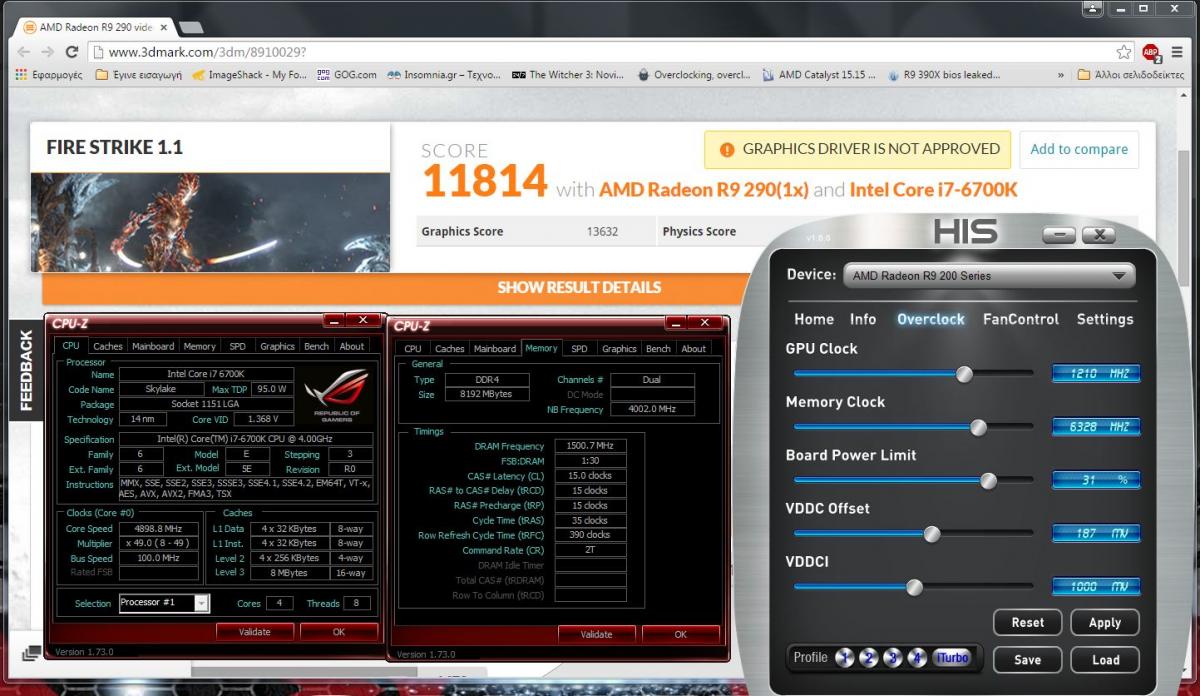
Task: Click the Chrome user profile icon
Action: tap(1093, 8)
